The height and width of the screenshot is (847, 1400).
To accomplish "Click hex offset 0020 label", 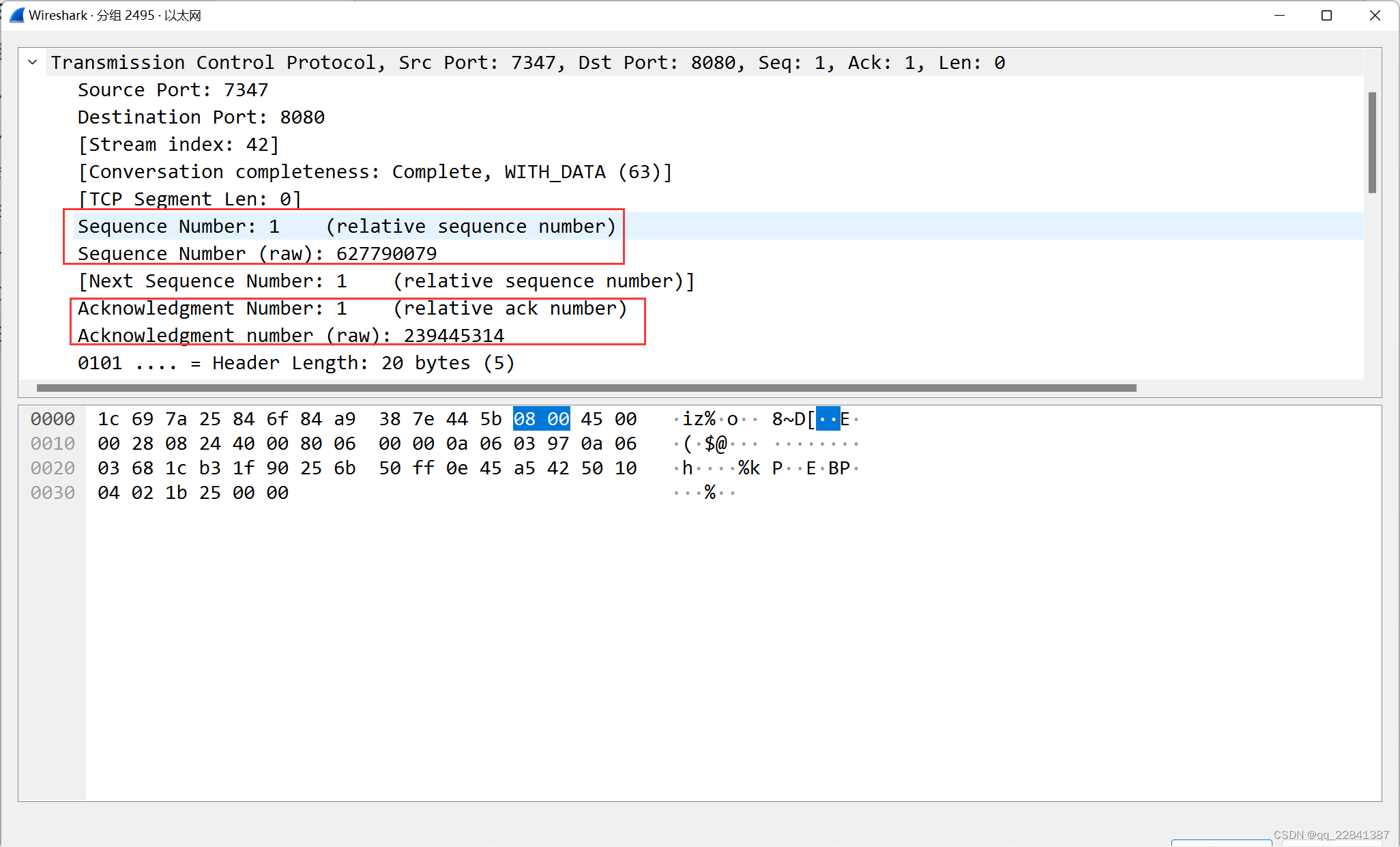I will pyautogui.click(x=53, y=468).
